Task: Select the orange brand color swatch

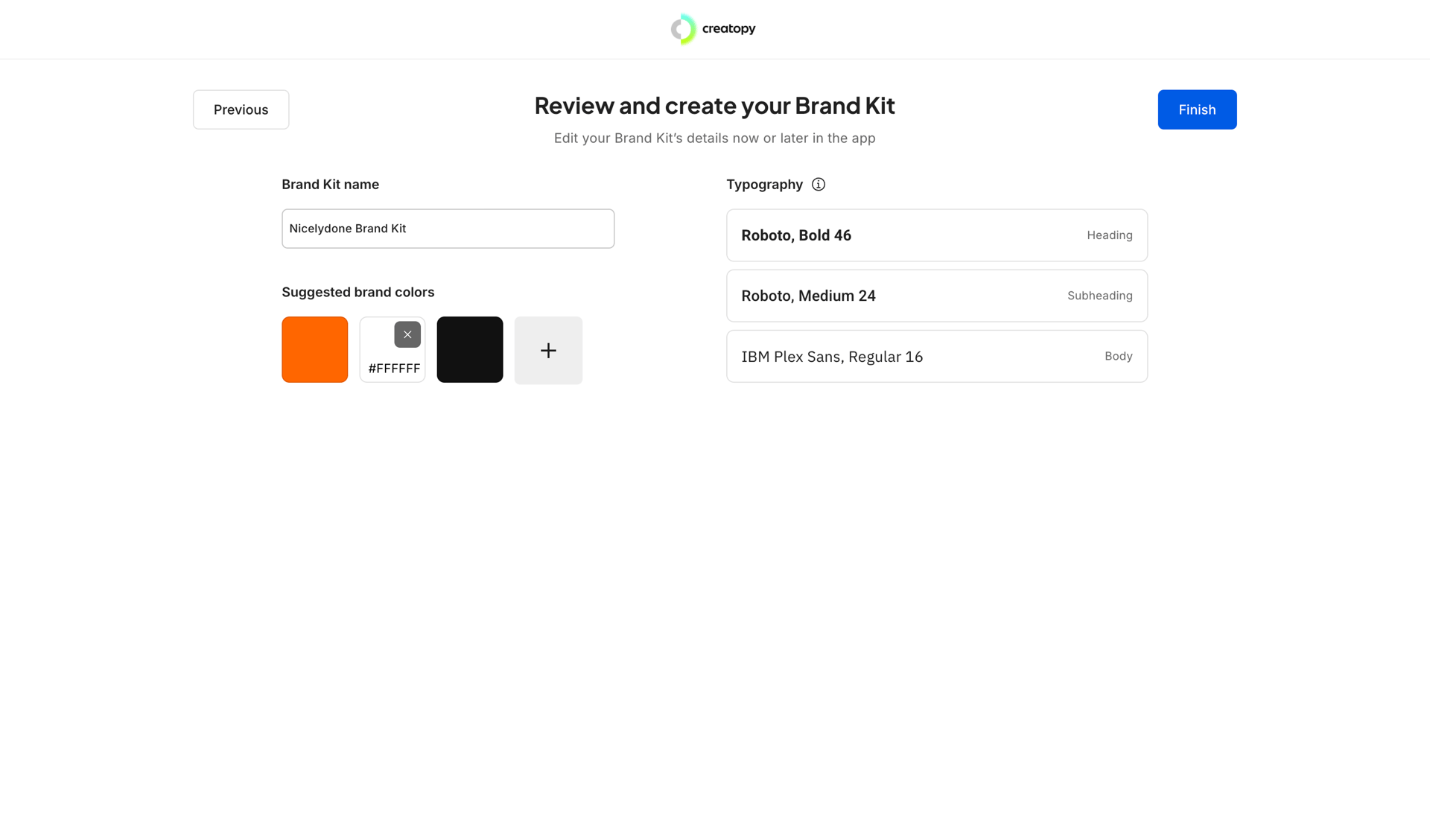Action: click(x=314, y=349)
